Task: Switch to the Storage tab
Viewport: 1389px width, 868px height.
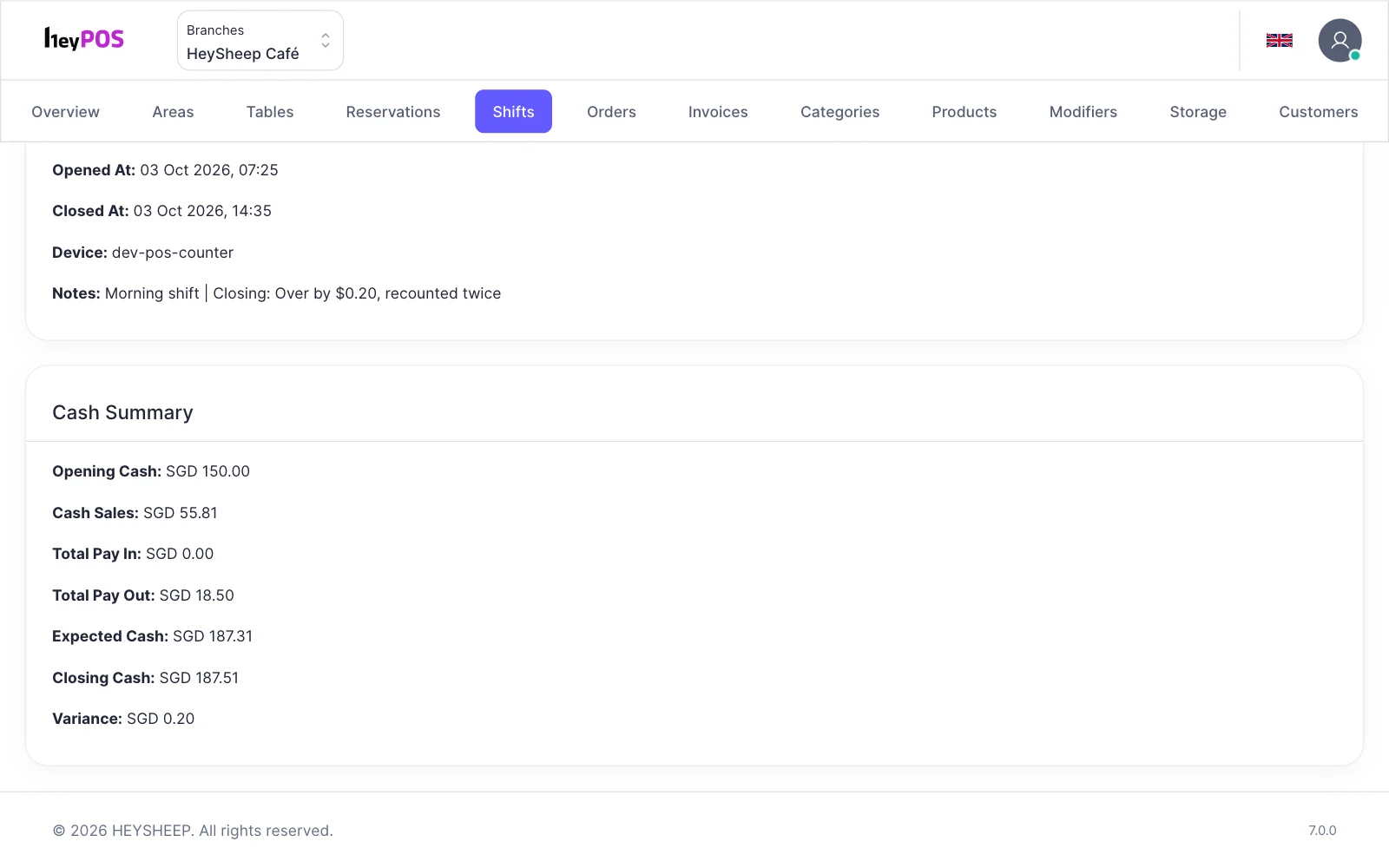Action: [1198, 112]
